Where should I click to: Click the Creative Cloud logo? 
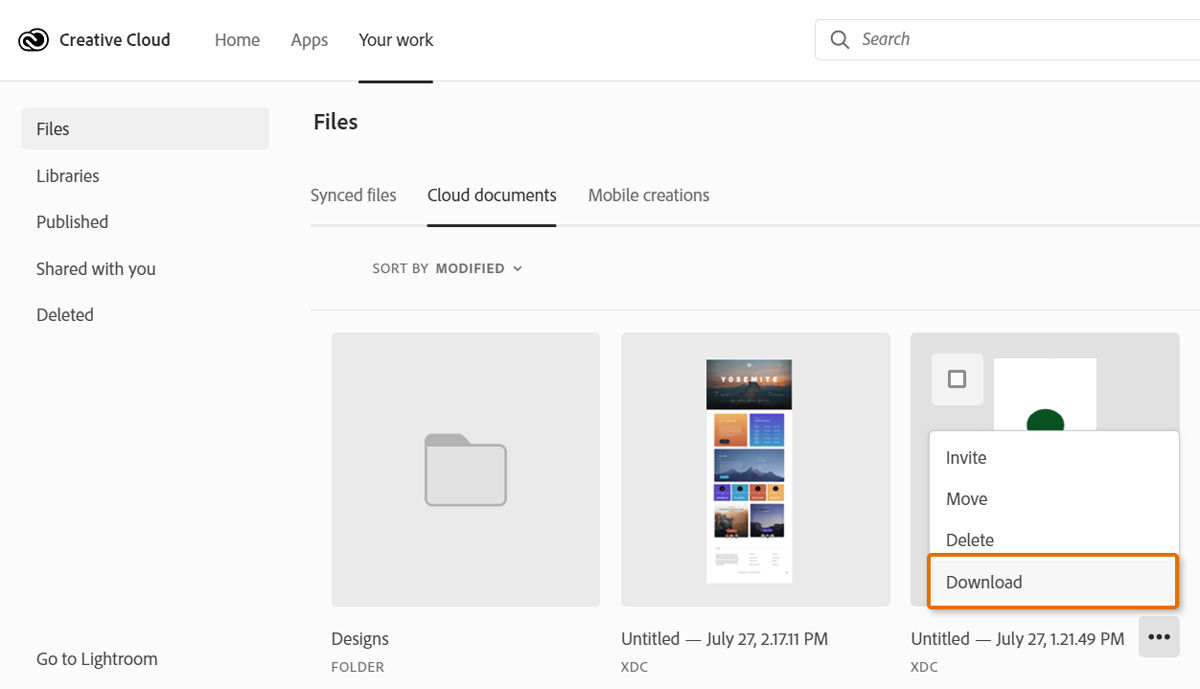click(x=33, y=39)
